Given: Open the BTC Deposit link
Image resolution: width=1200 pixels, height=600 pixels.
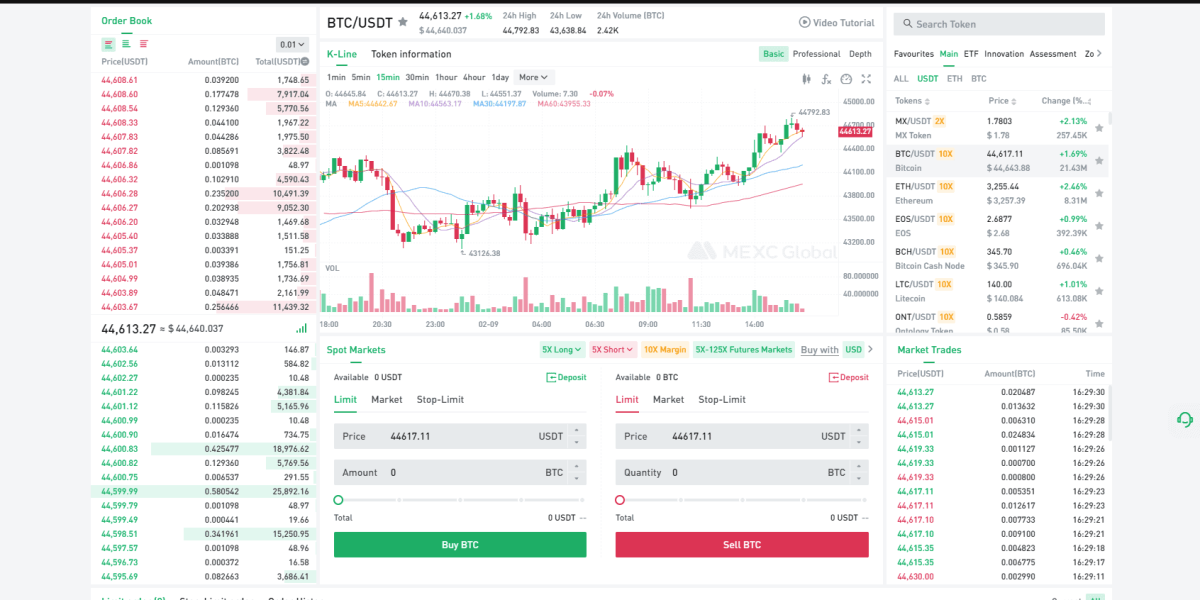Looking at the screenshot, I should pyautogui.click(x=848, y=377).
